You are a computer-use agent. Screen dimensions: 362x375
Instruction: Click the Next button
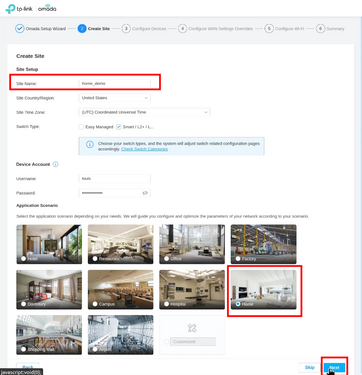click(x=334, y=367)
